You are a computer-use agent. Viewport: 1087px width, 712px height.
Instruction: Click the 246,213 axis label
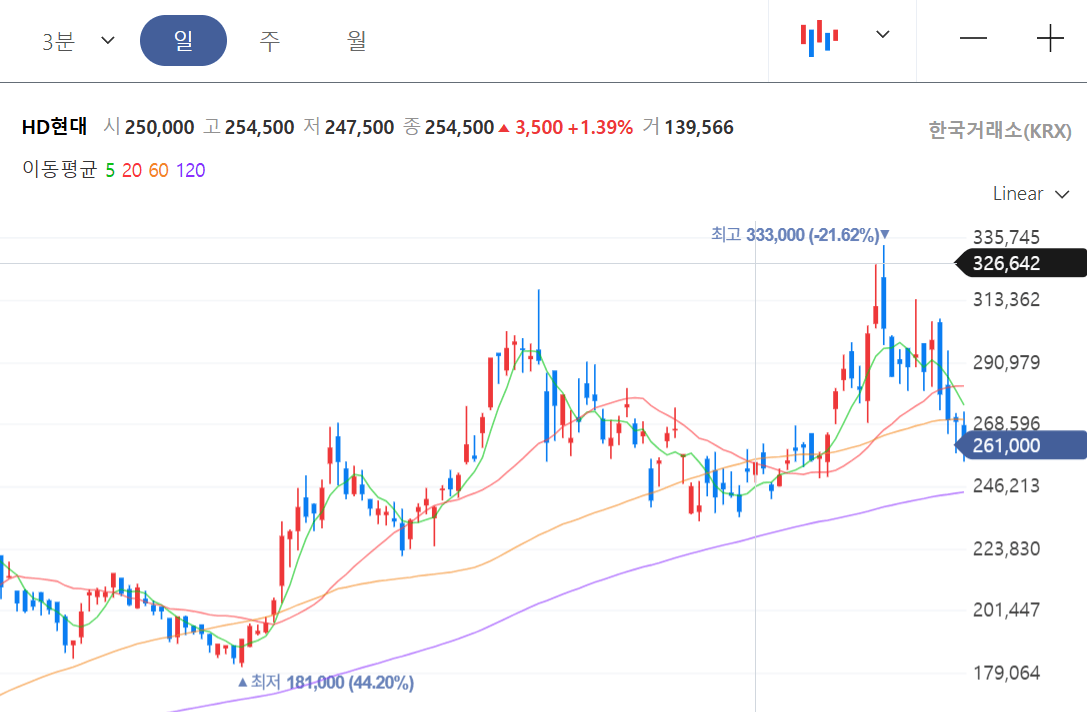click(1006, 486)
